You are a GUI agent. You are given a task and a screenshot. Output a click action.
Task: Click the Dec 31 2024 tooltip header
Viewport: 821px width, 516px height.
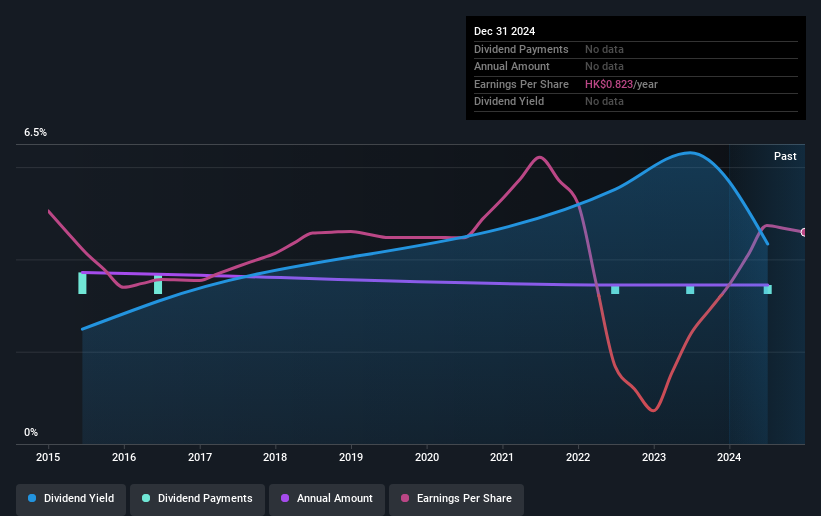point(508,31)
